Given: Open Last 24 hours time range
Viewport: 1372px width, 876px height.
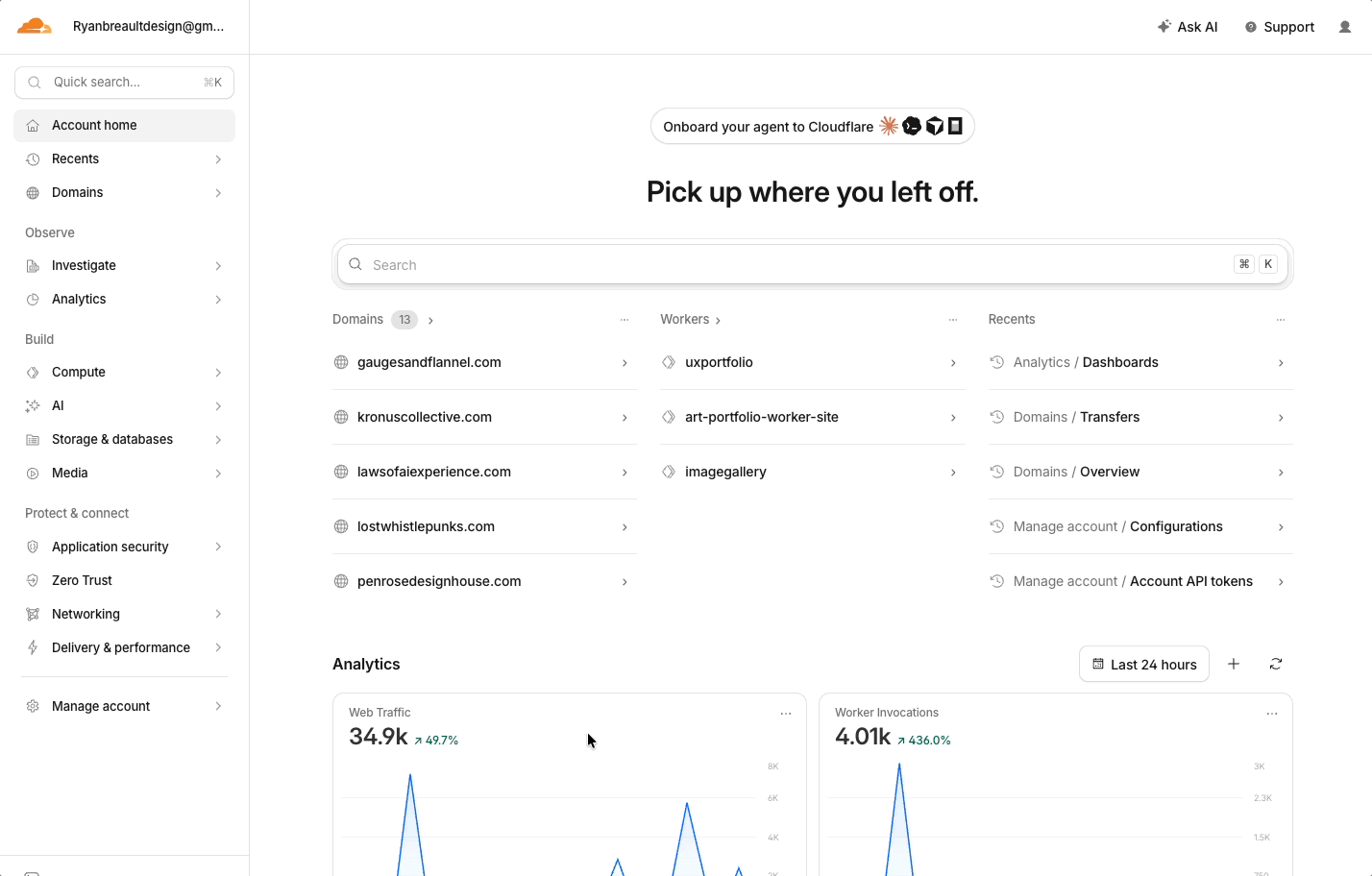Looking at the screenshot, I should (x=1144, y=664).
